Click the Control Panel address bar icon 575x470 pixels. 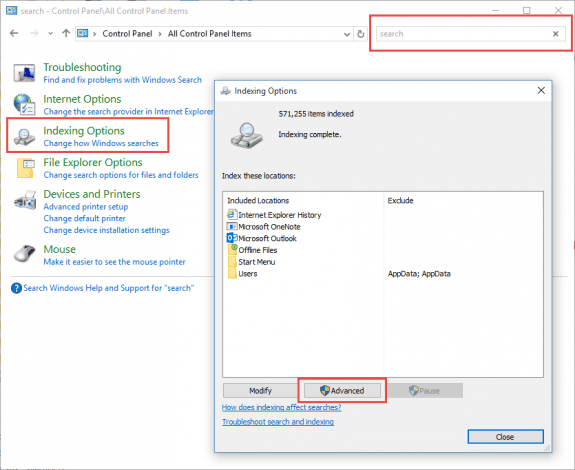[83, 33]
